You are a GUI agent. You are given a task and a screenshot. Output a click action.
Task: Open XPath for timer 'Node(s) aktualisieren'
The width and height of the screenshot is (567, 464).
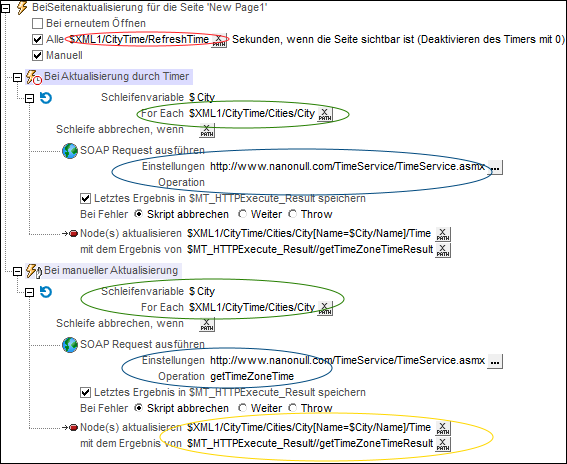click(x=443, y=234)
